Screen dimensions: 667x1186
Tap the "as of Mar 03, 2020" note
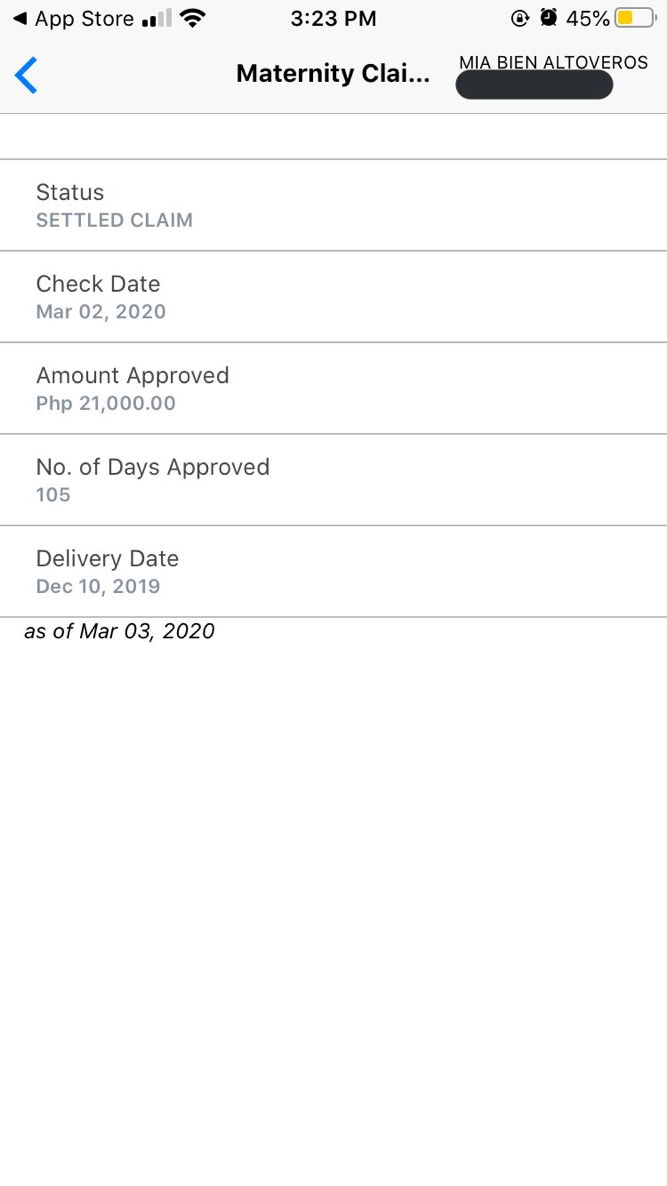(x=119, y=631)
